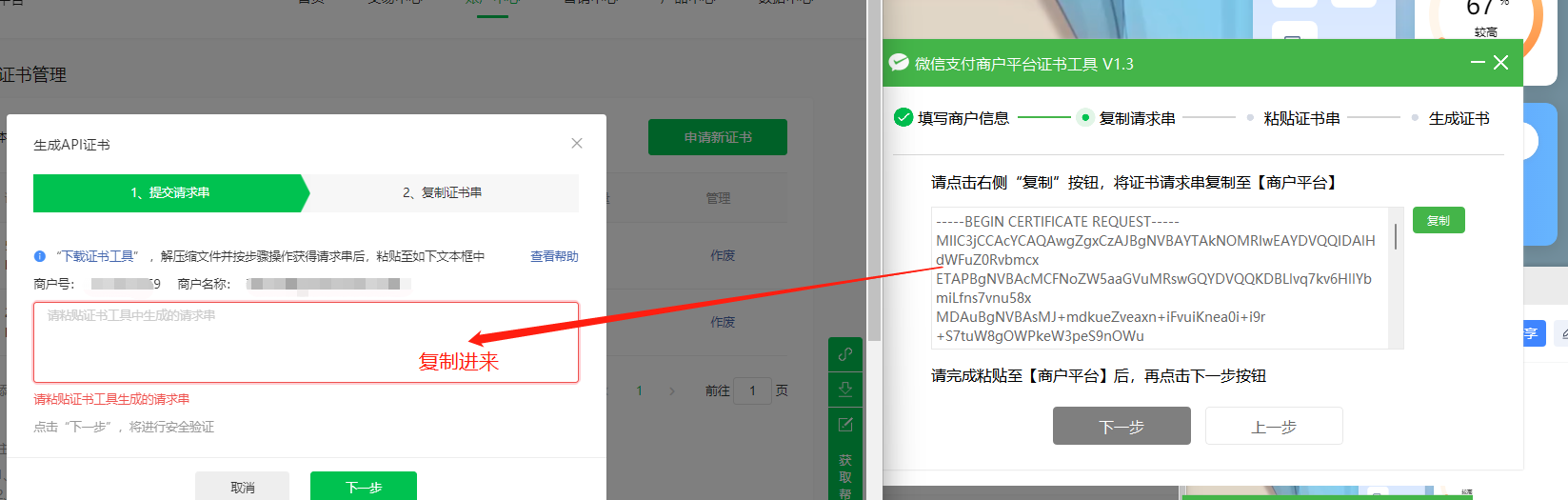The width and height of the screenshot is (1568, 500).
Task: Select page 1 in the pagination
Action: click(639, 390)
